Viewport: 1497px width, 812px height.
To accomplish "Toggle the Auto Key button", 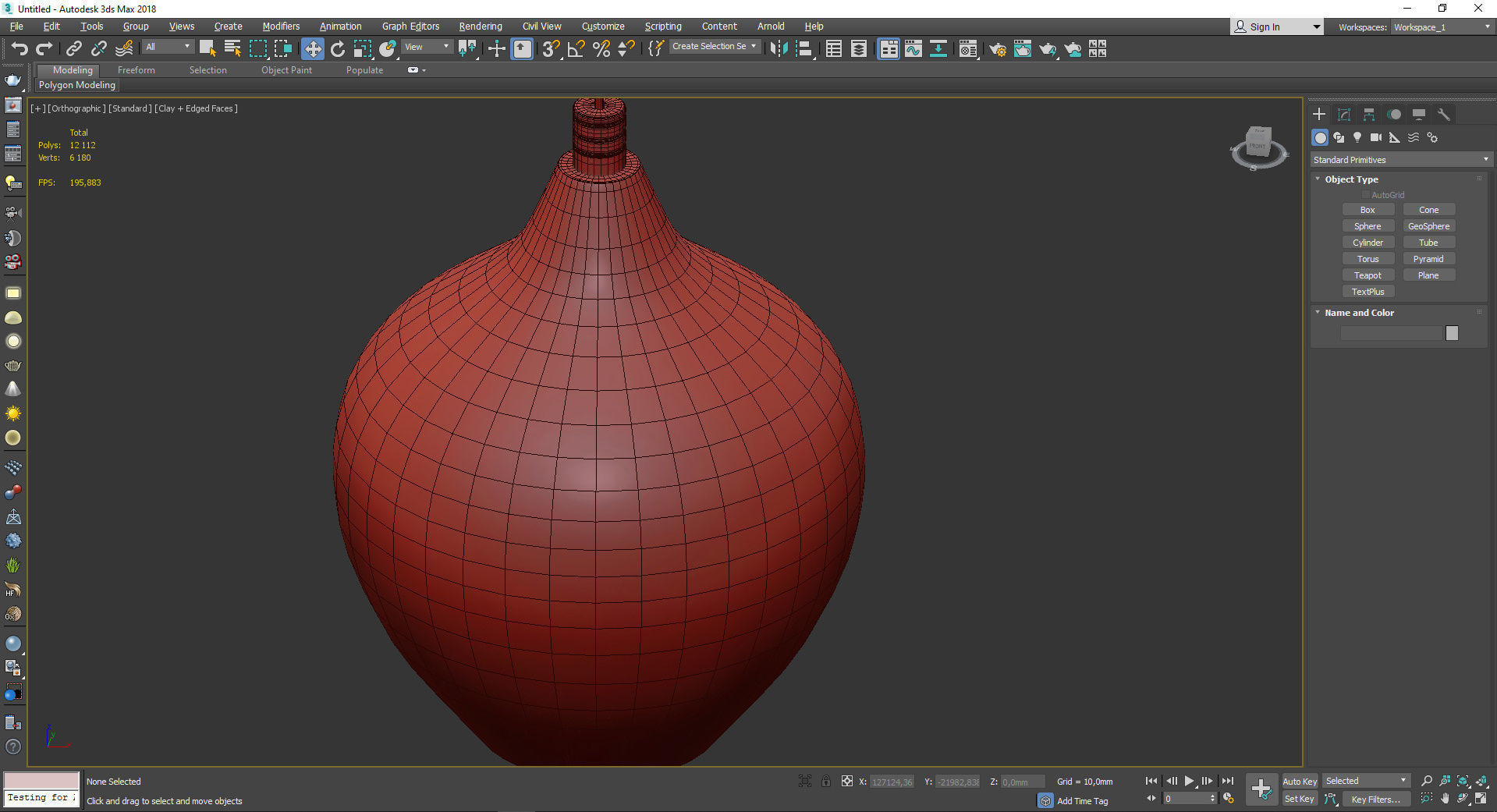I will point(1300,782).
